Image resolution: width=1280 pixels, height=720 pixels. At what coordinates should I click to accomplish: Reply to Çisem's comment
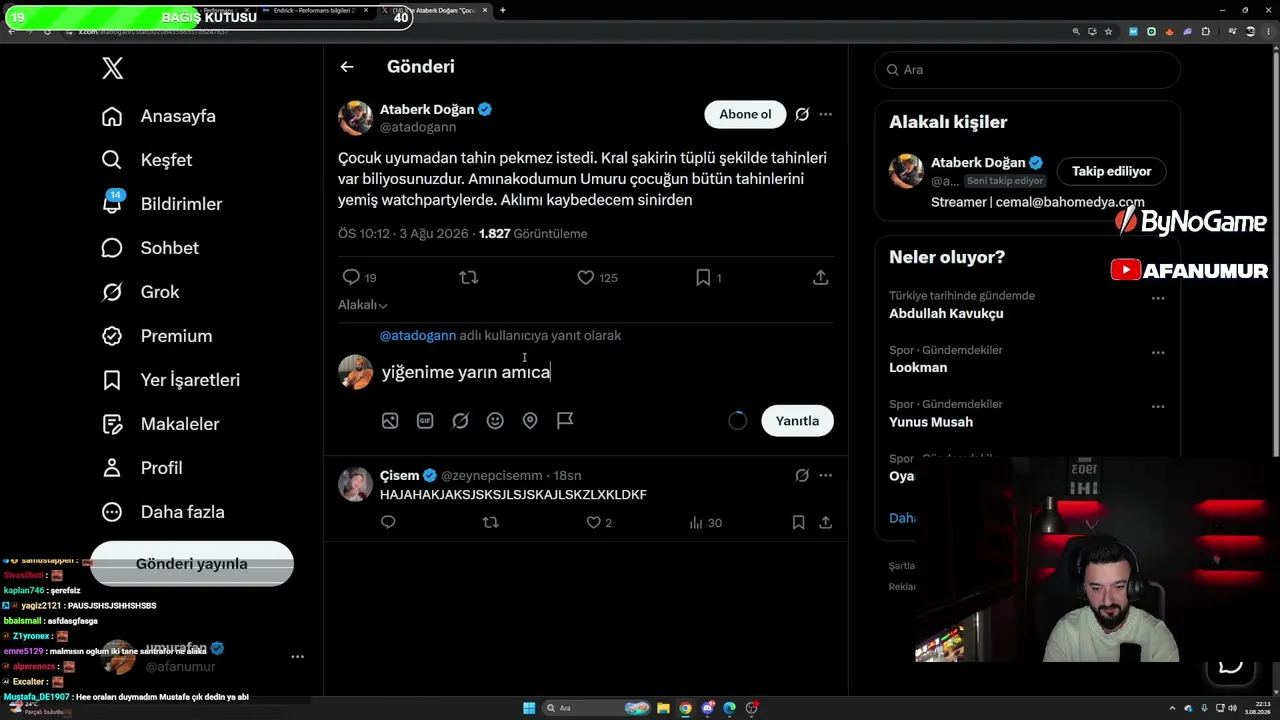click(x=388, y=522)
